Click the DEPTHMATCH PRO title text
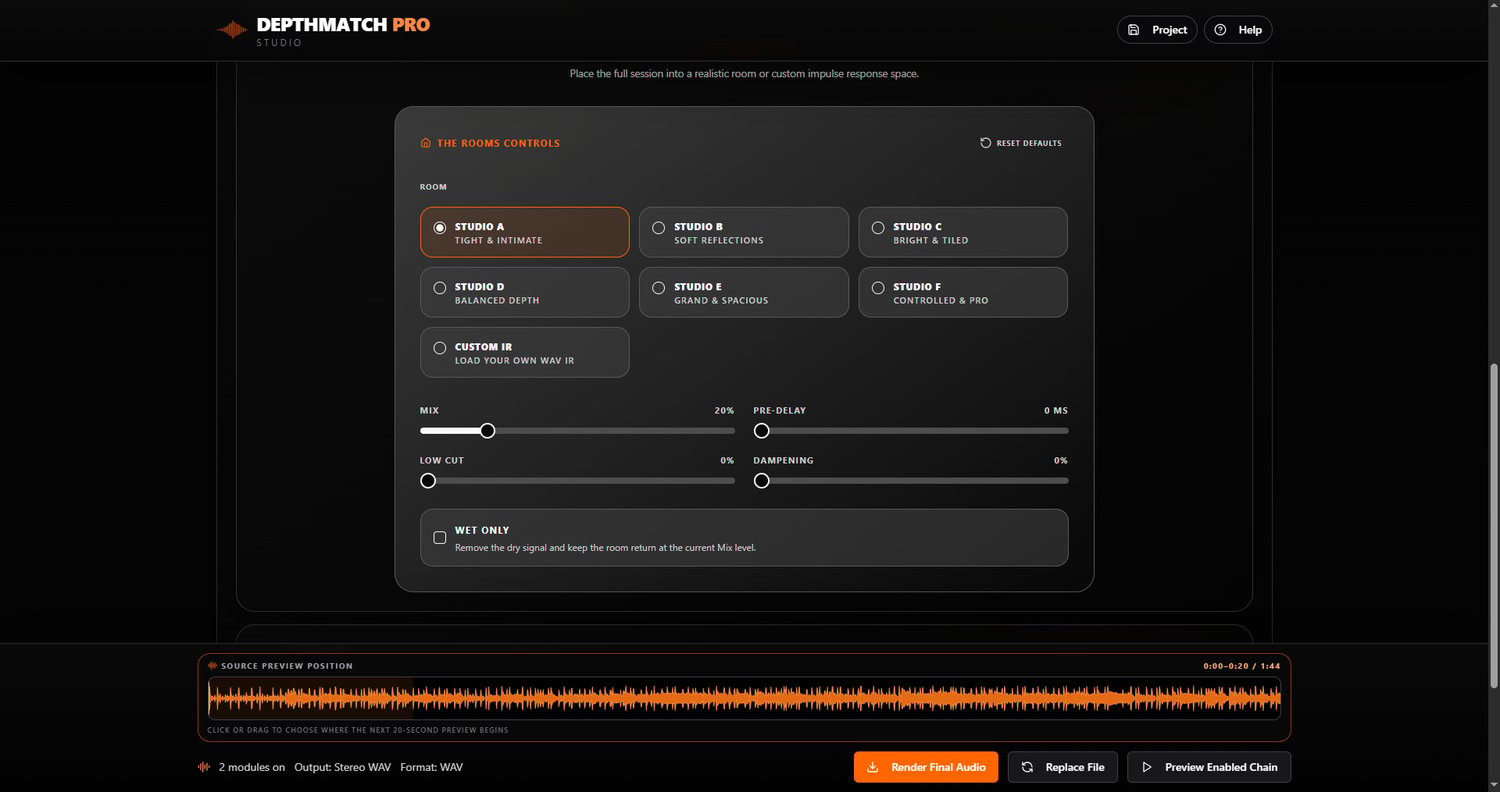This screenshot has height=792, width=1500. pyautogui.click(x=343, y=25)
